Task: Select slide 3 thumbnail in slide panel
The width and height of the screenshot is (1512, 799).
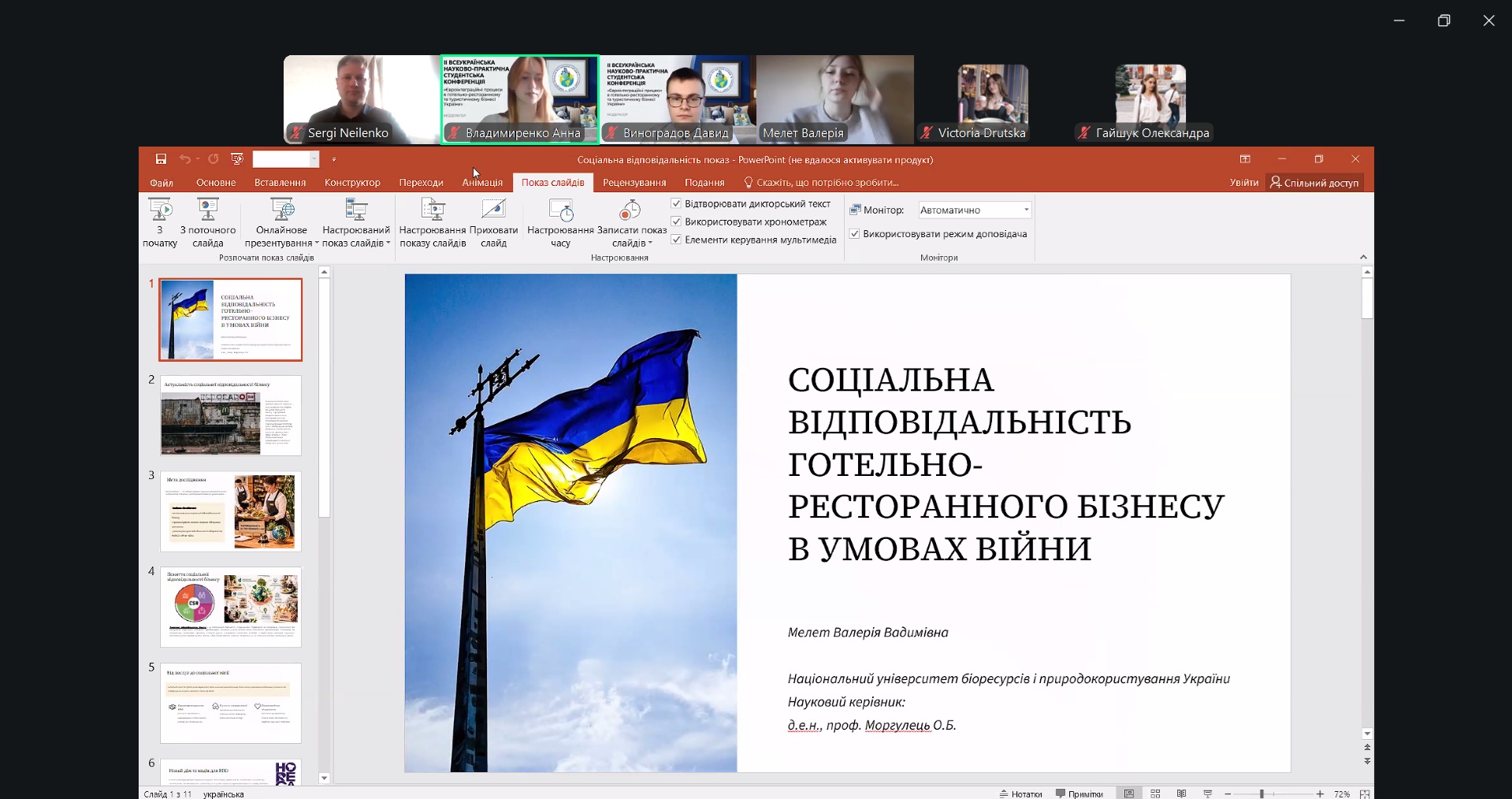Action: coord(231,511)
